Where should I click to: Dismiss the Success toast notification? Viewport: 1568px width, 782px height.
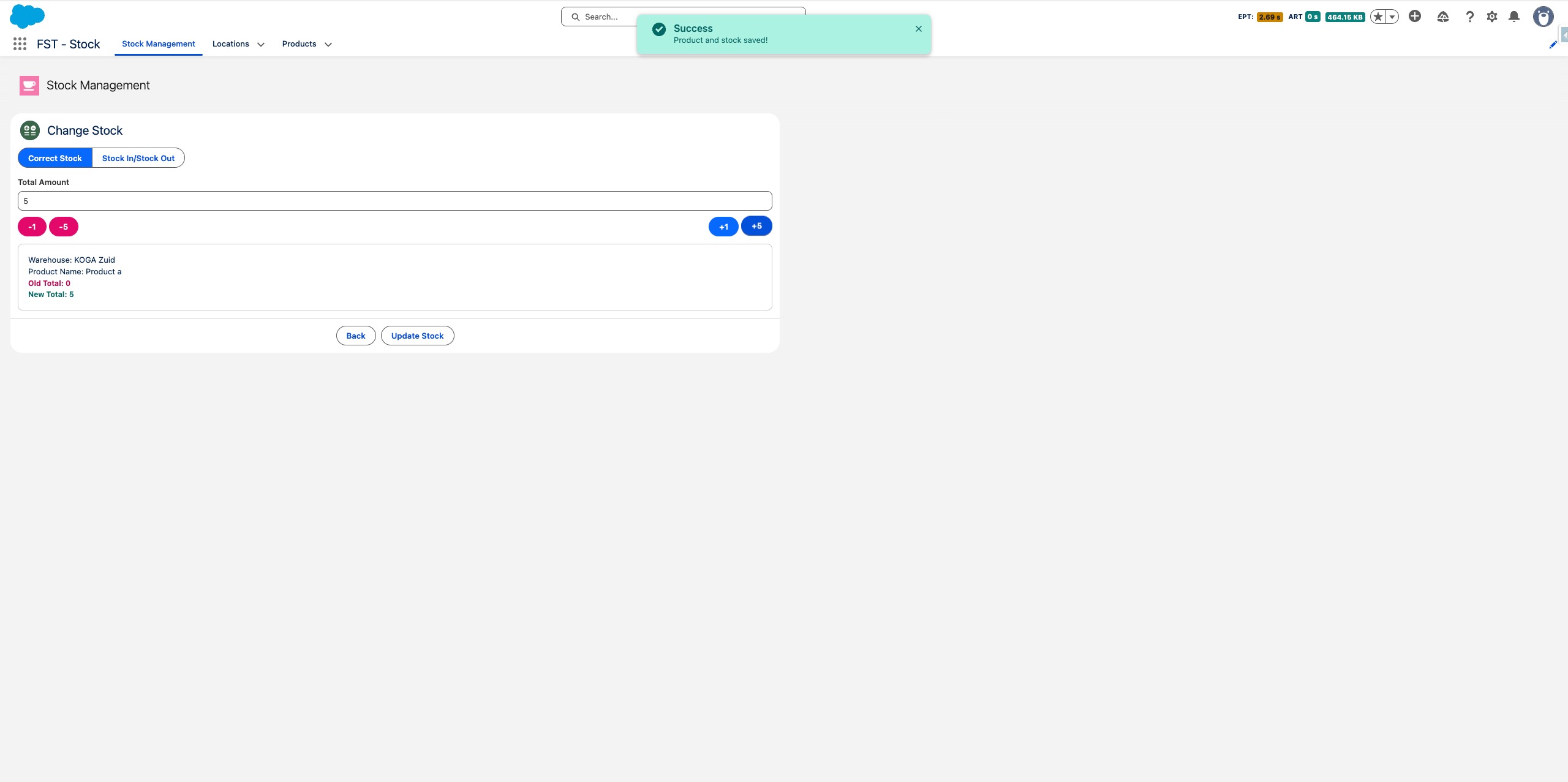click(918, 29)
